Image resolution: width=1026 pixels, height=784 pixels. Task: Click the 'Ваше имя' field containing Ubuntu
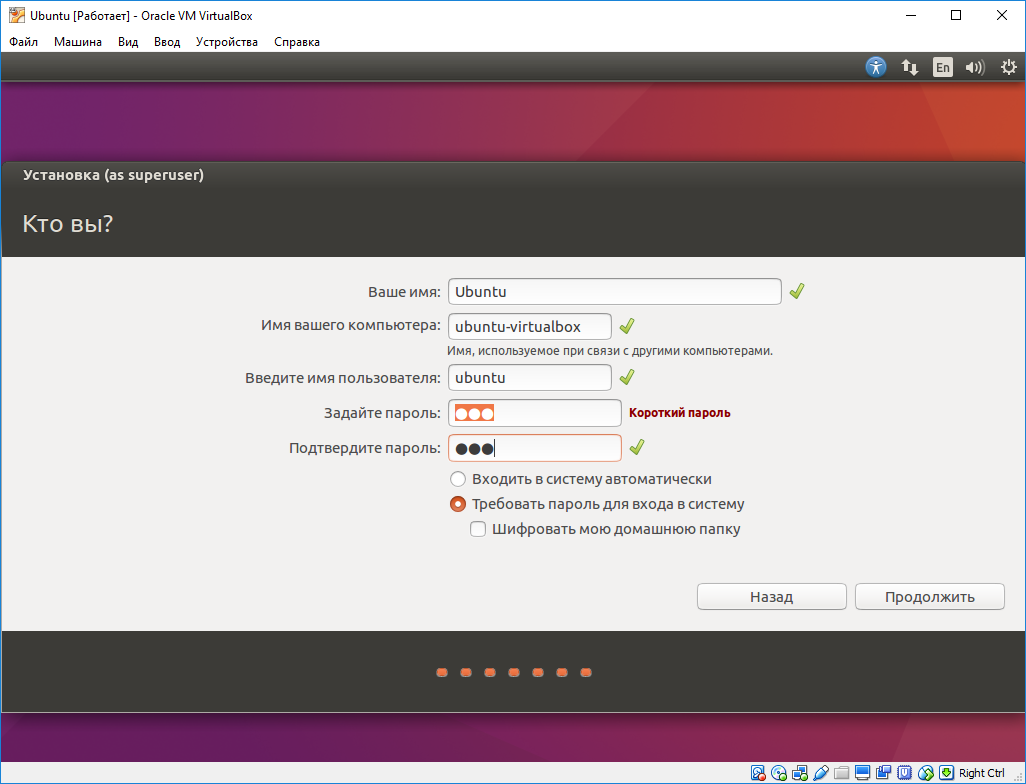tap(614, 292)
